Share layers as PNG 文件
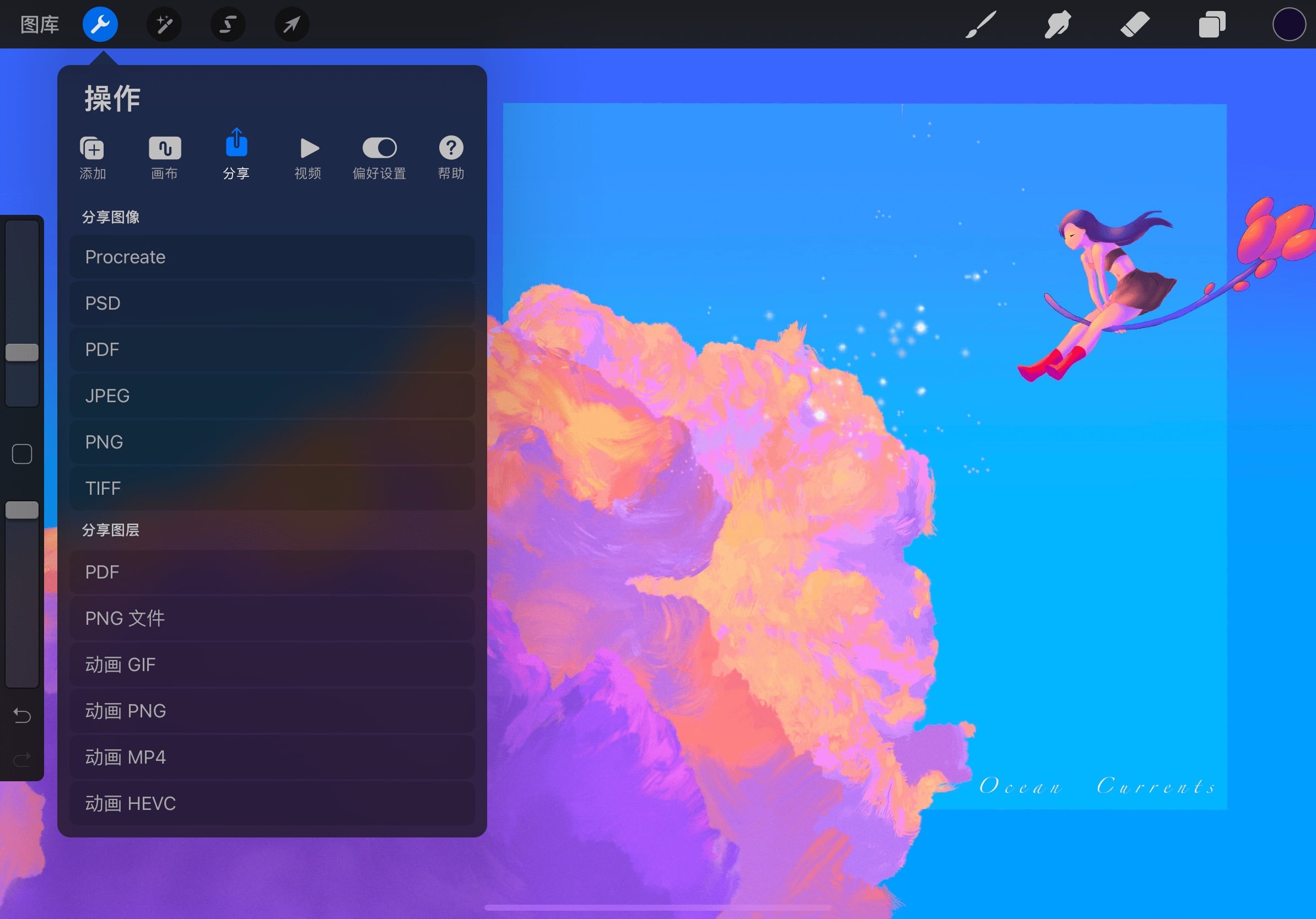The width and height of the screenshot is (1316, 919). coord(272,618)
